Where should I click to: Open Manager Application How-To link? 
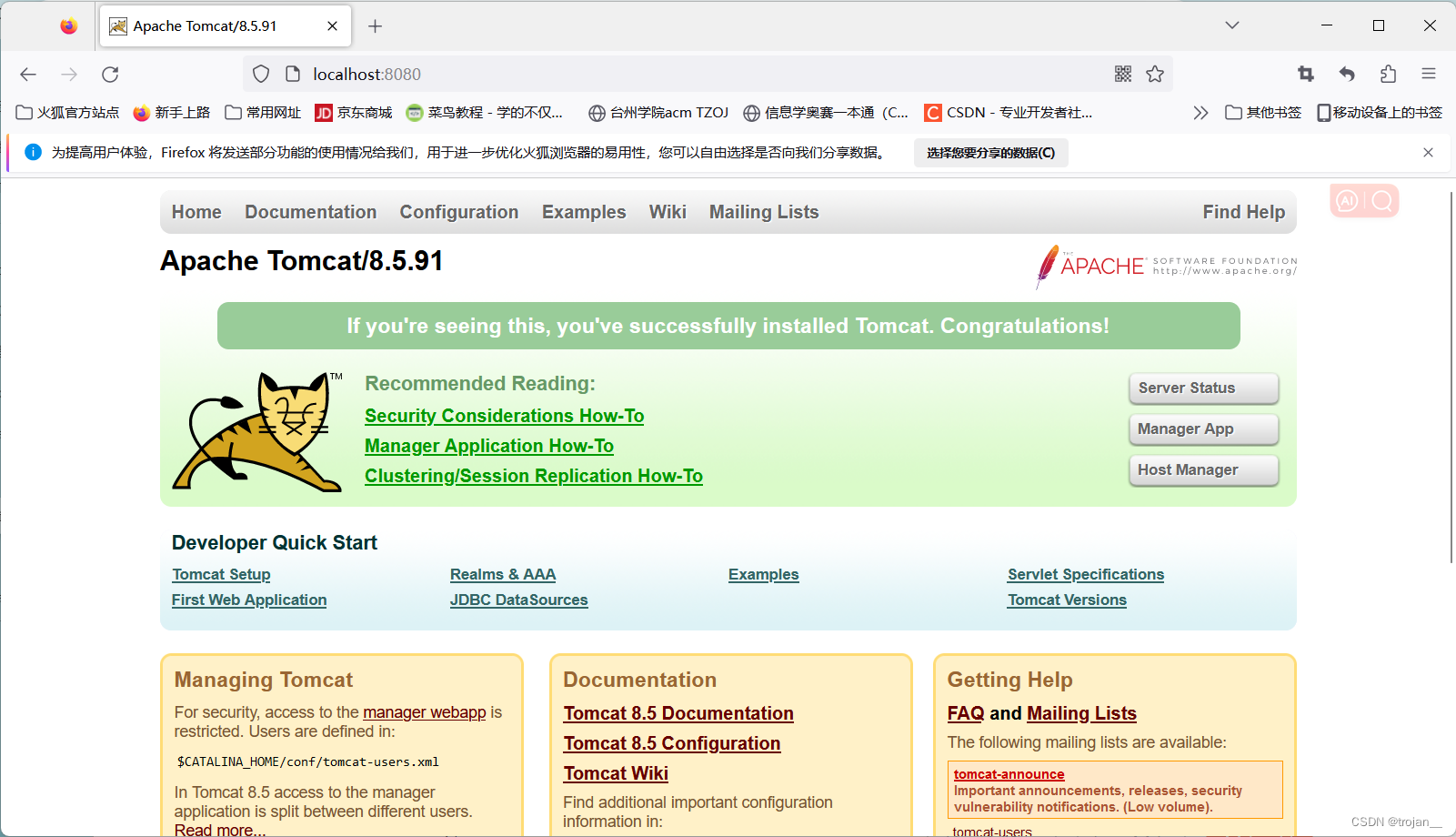click(489, 446)
